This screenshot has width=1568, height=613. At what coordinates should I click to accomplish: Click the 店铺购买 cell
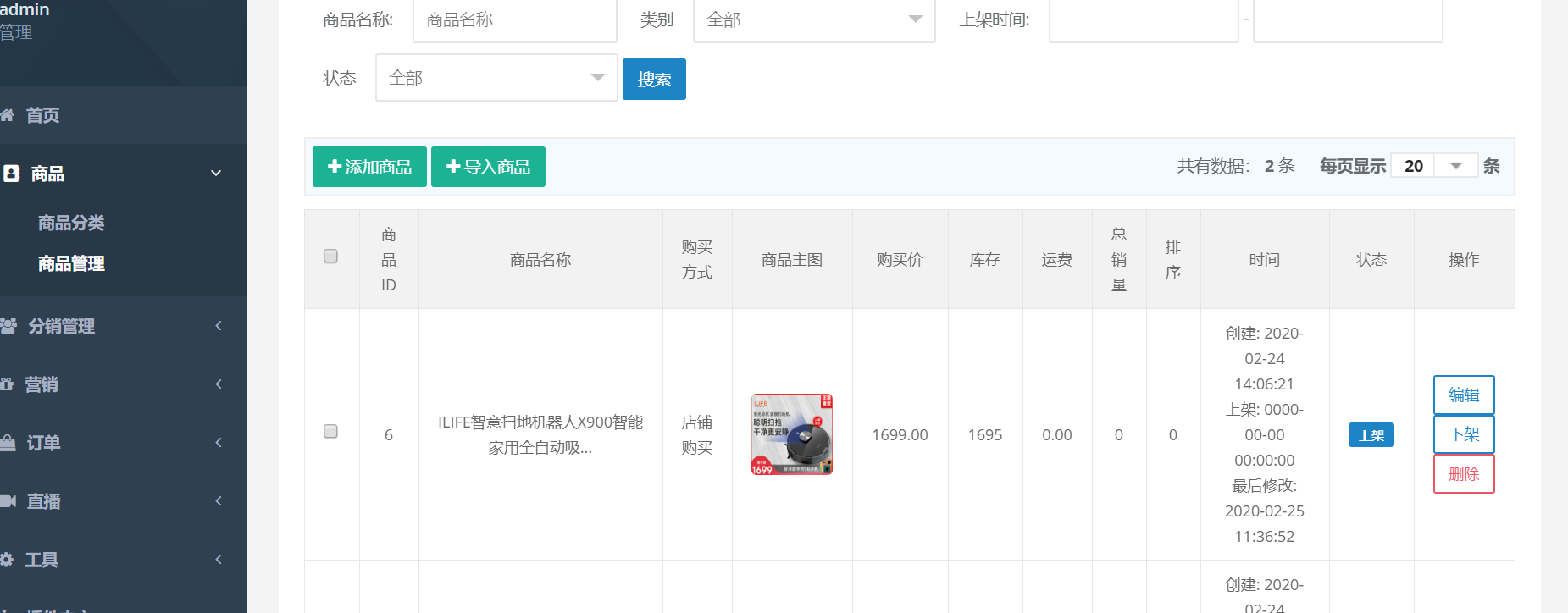(697, 434)
